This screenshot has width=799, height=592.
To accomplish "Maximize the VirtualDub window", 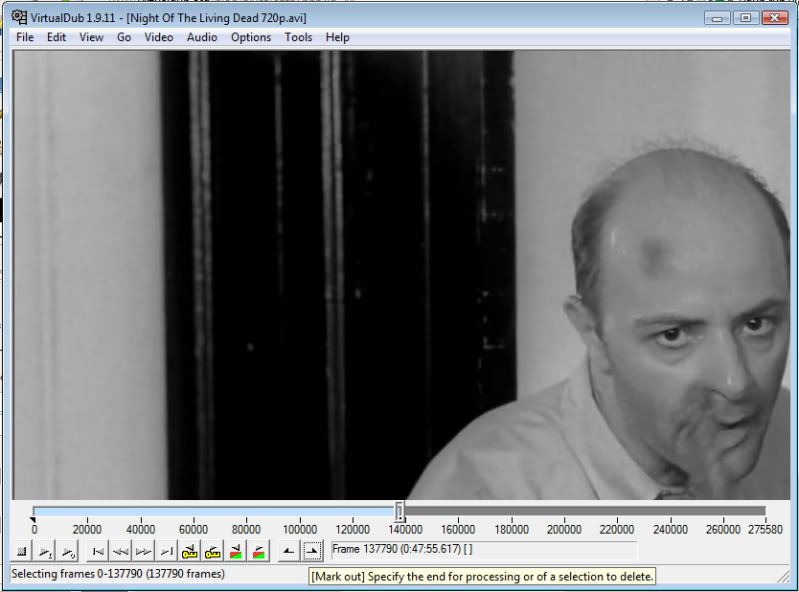I will click(x=745, y=18).
